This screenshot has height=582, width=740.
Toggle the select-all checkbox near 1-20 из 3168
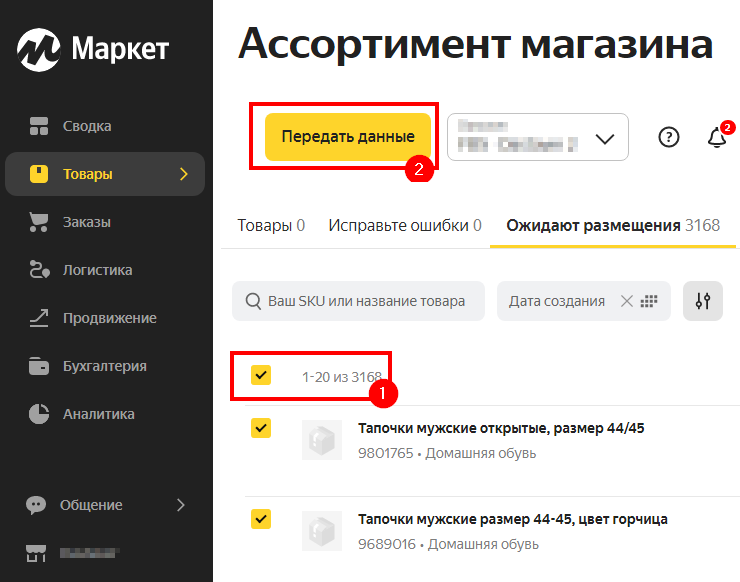[x=261, y=375]
